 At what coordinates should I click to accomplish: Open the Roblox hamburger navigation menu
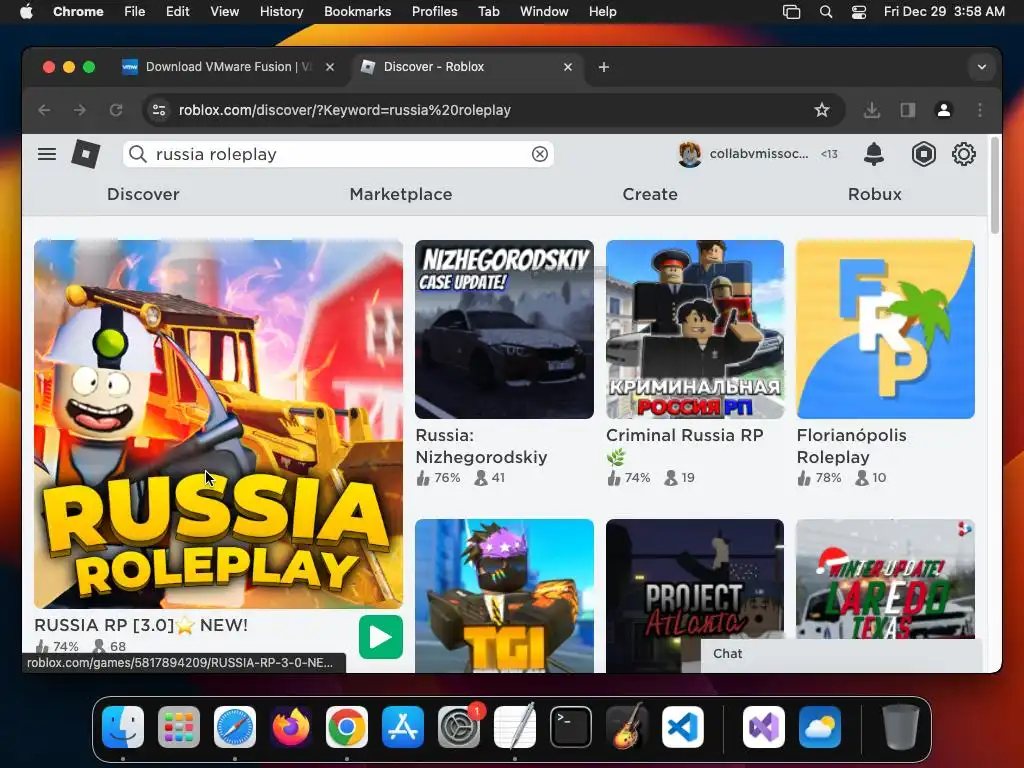[x=46, y=154]
